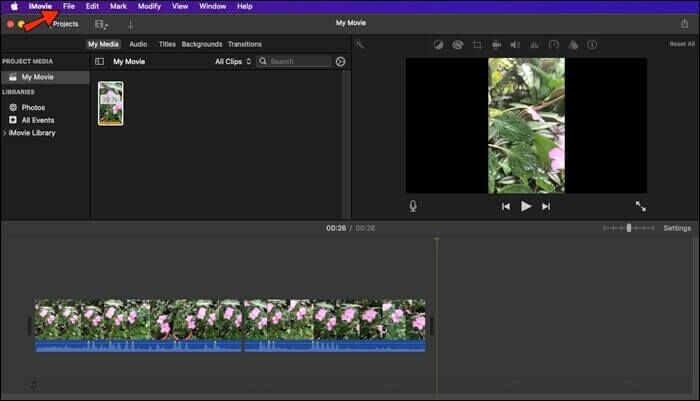
Task: Open timeline Settings
Action: [x=677, y=228]
